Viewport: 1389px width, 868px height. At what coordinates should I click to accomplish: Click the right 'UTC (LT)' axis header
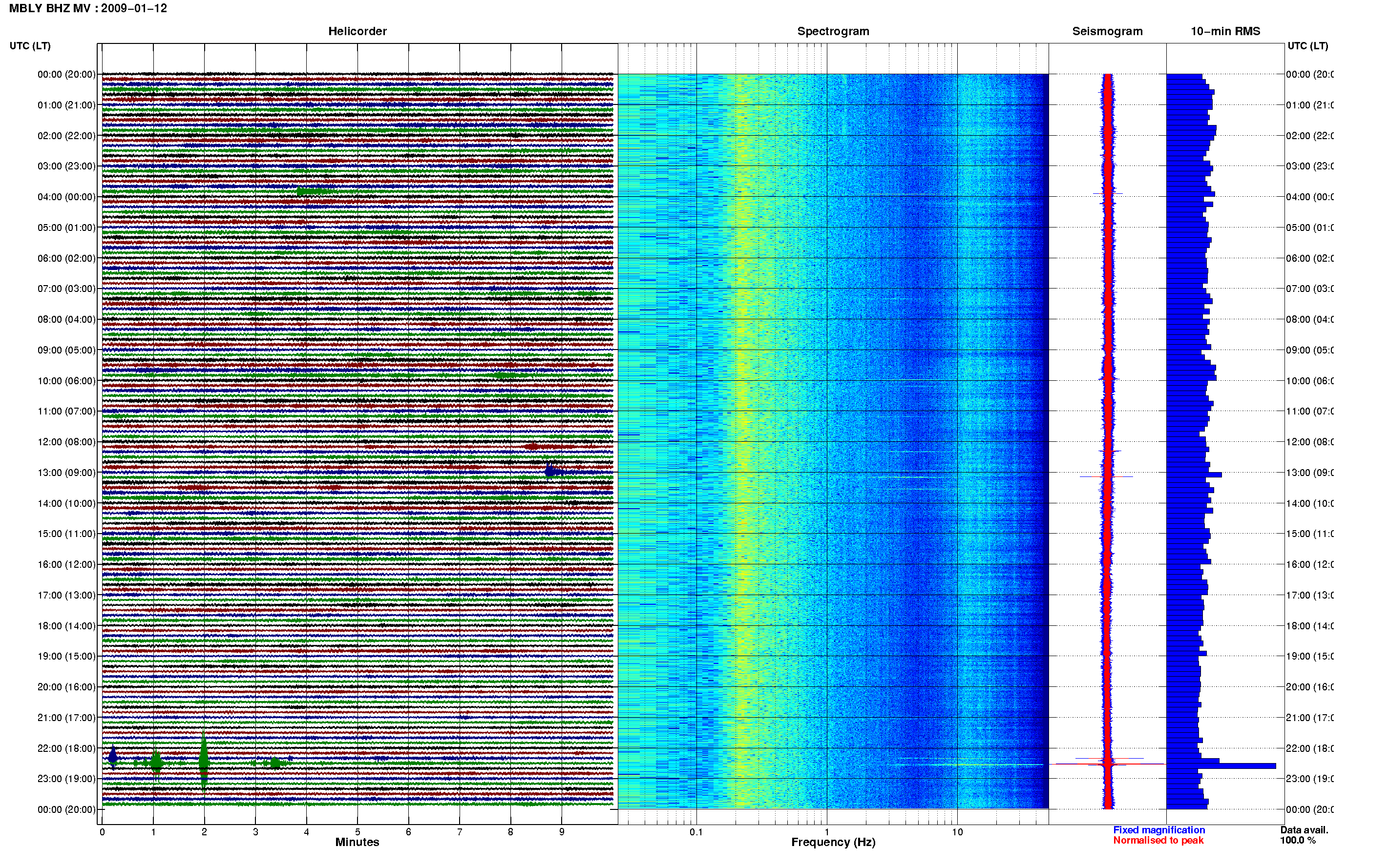coord(1307,46)
